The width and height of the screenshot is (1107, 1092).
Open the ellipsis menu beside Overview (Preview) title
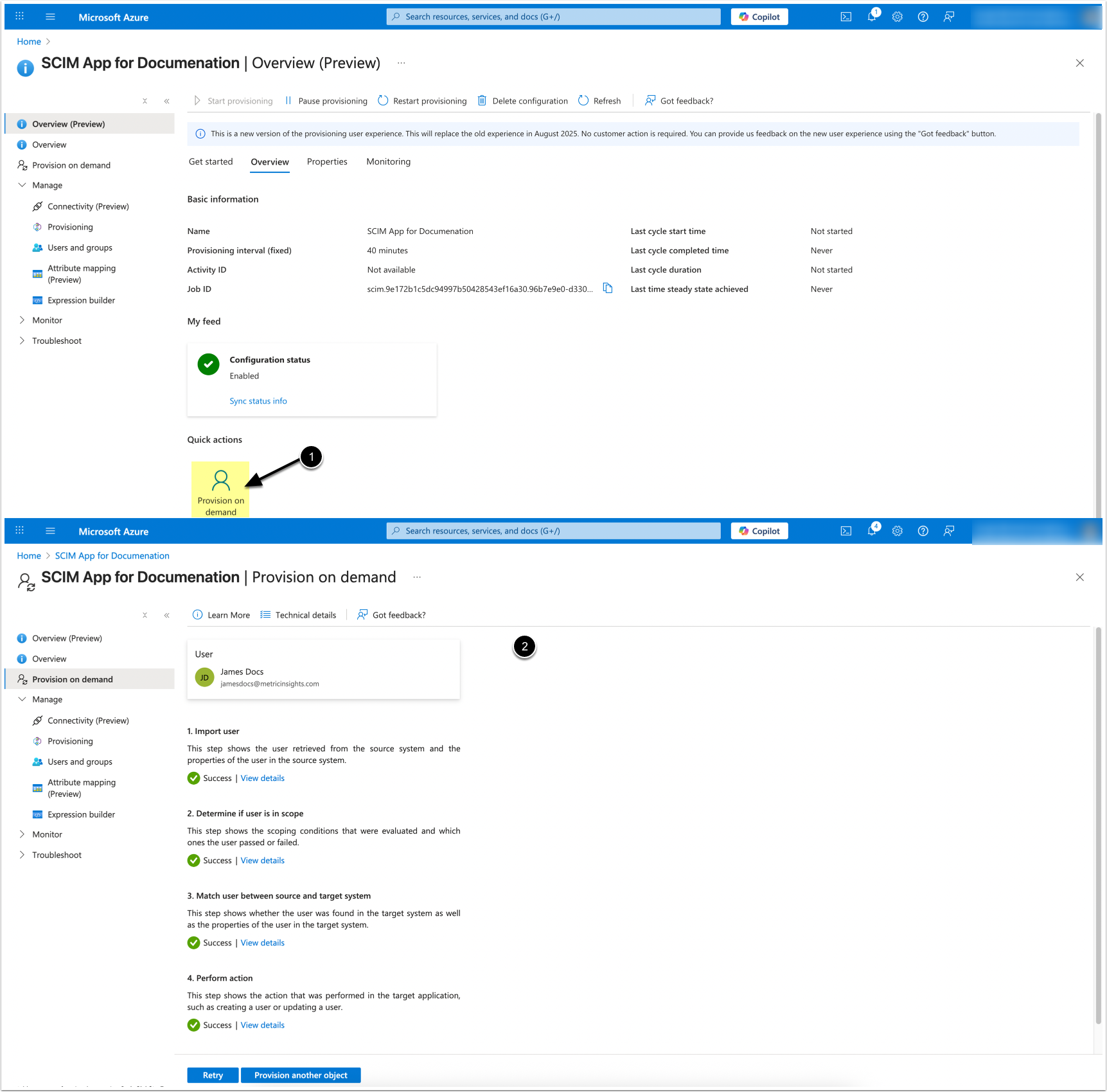(401, 63)
